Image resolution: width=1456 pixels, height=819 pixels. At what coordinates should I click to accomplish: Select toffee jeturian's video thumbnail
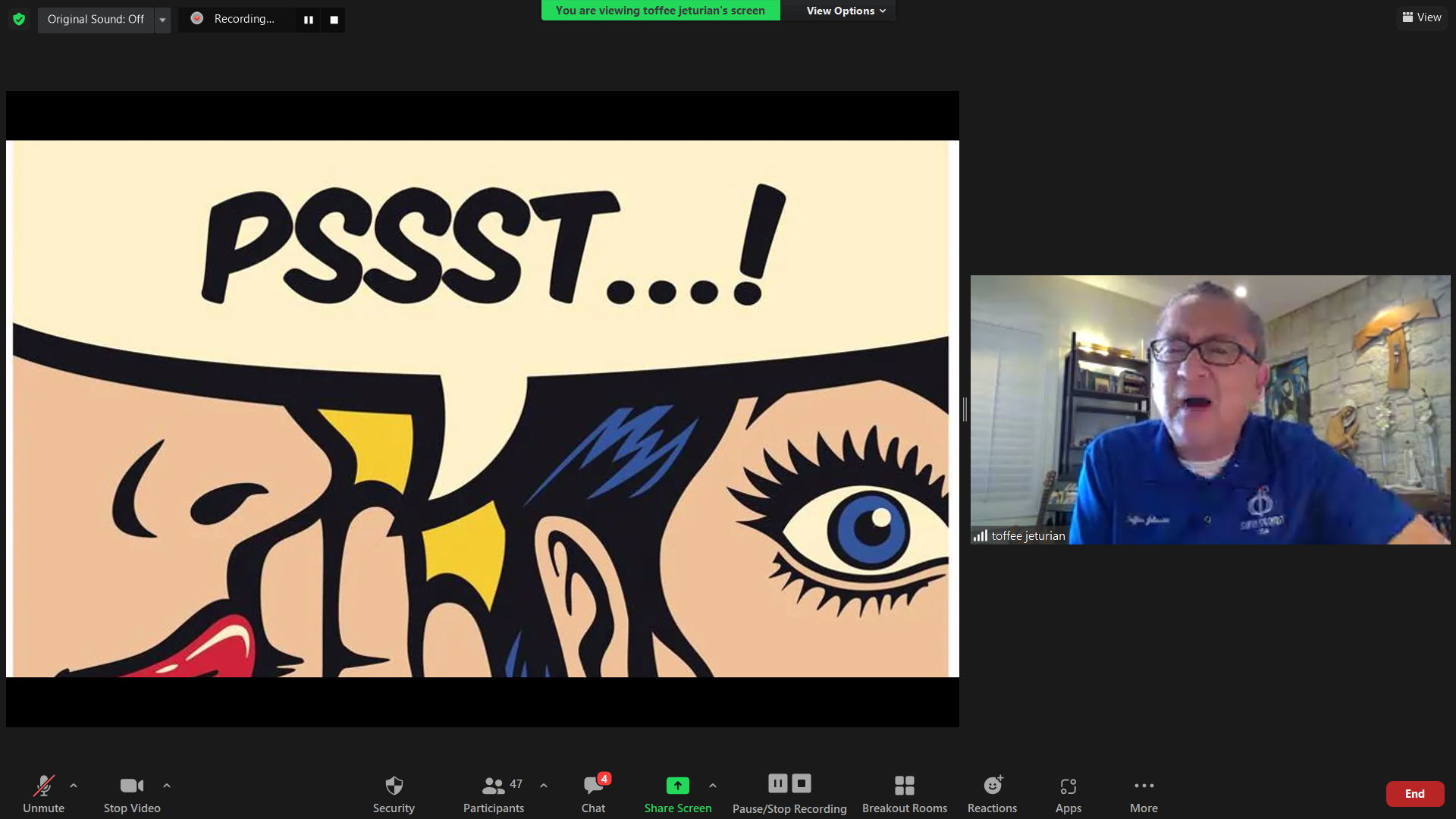(x=1210, y=409)
